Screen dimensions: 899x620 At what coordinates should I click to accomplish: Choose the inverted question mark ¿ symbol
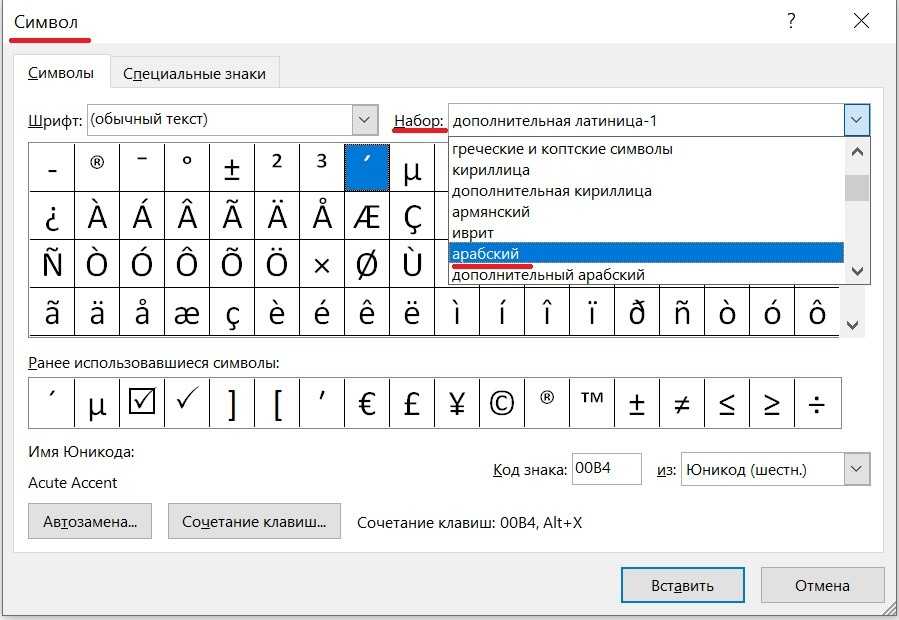pos(52,214)
